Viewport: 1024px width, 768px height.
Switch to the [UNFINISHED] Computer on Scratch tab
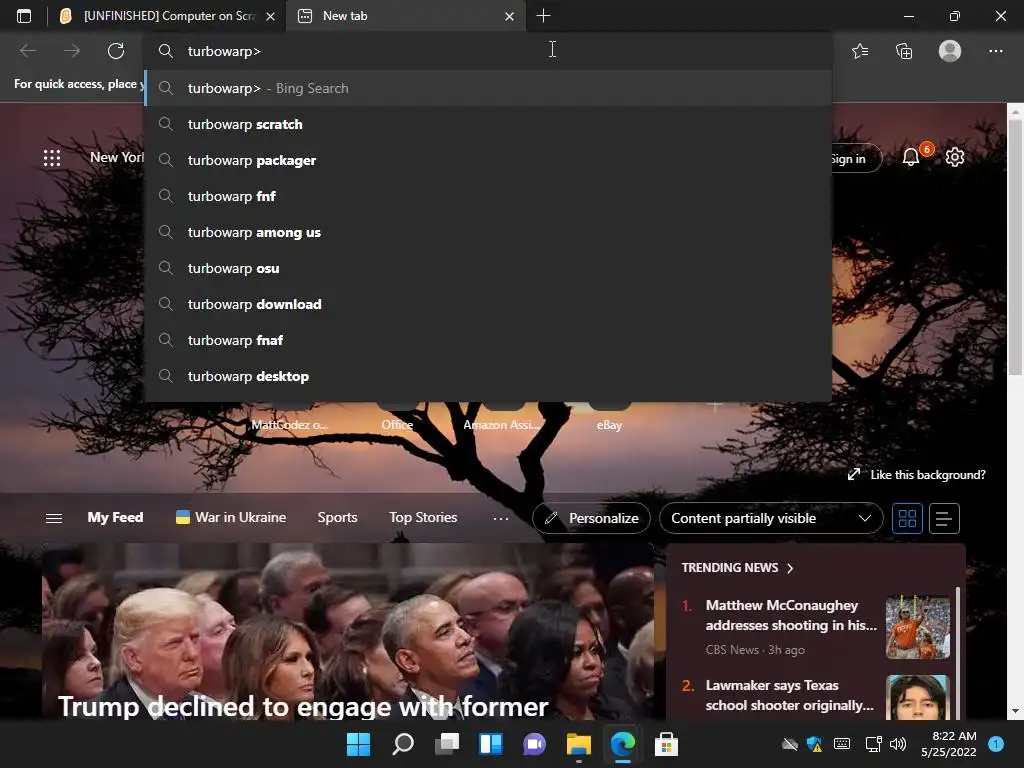168,16
